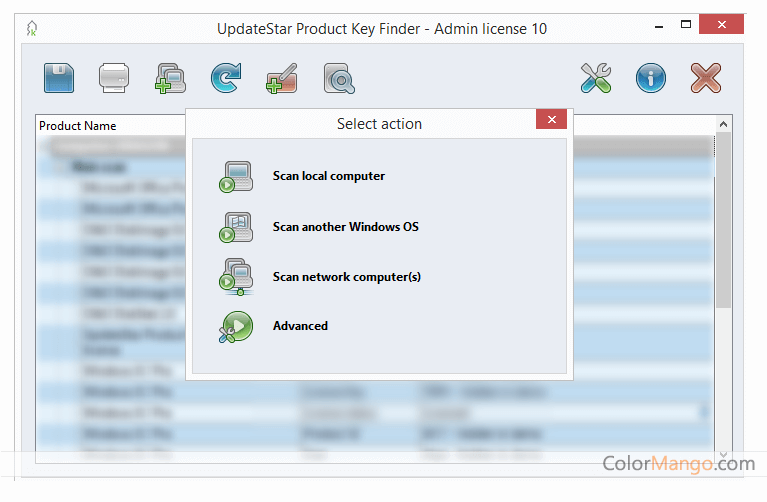767x502 pixels.
Task: Choose the 'Advanced' action label
Action: (300, 326)
